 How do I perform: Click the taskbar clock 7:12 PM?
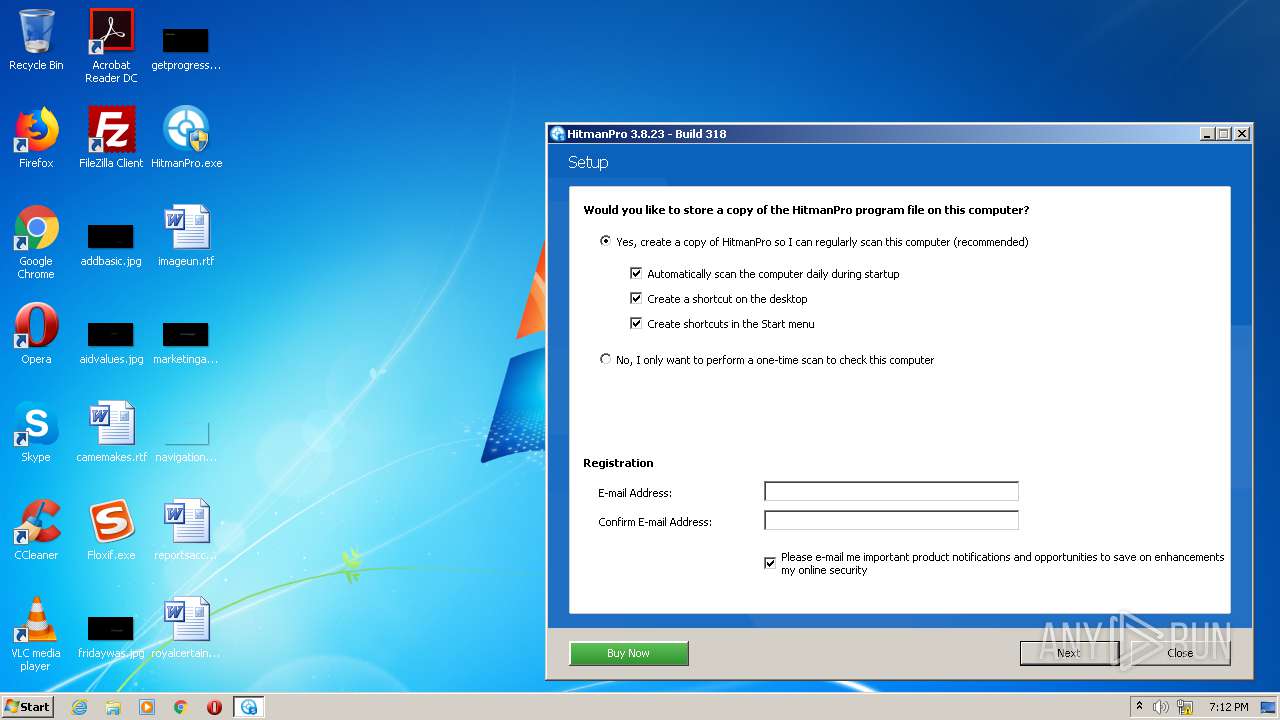1228,707
